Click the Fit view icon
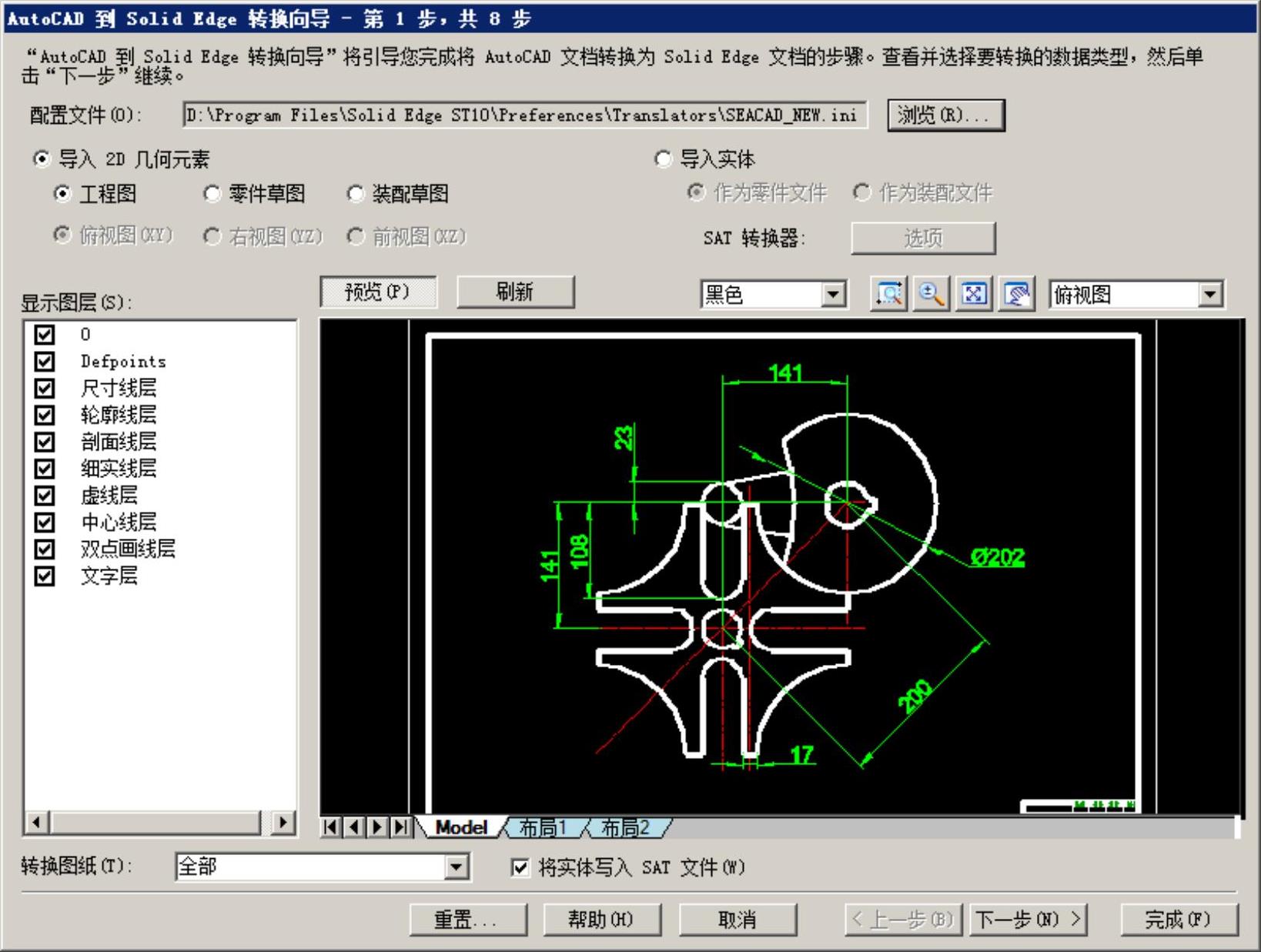The height and width of the screenshot is (952, 1261). pos(974,294)
